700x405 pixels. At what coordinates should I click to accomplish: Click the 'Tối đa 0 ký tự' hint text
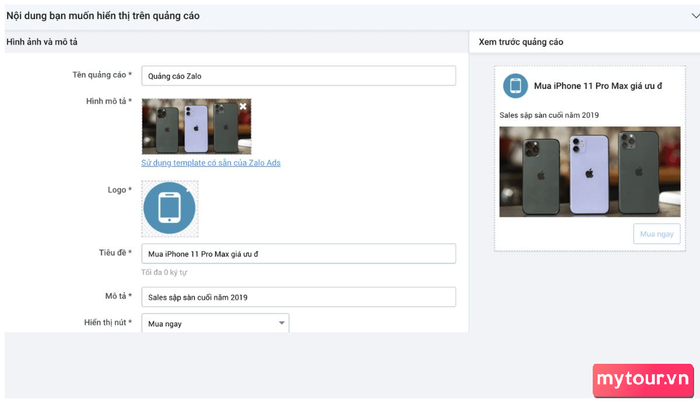[164, 272]
